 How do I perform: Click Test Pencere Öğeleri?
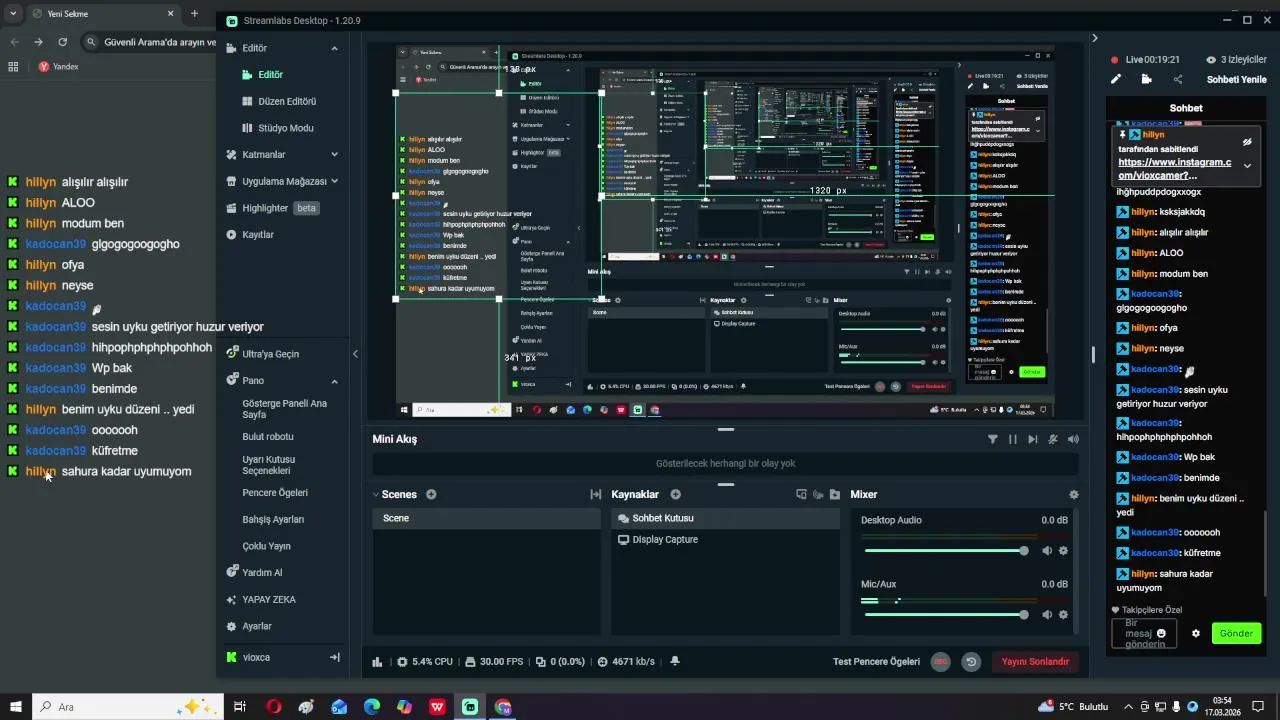click(x=876, y=662)
